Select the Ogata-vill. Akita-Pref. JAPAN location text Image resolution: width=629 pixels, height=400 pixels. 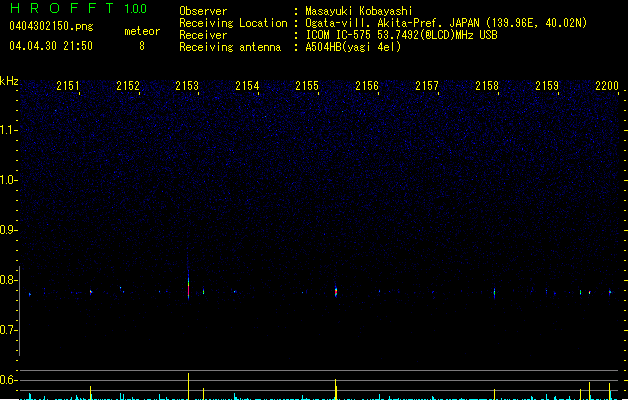click(446, 23)
